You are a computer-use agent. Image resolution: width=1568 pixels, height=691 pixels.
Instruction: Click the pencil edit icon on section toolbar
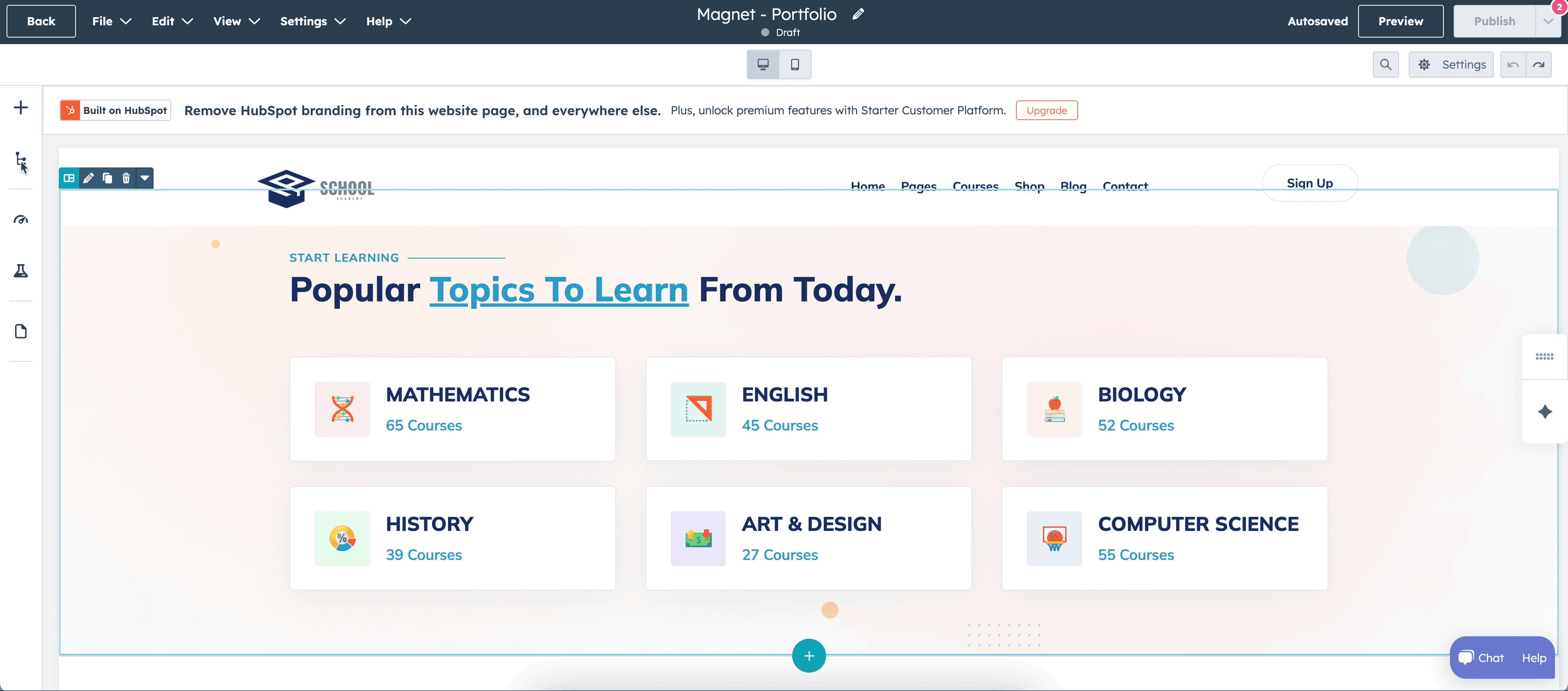tap(88, 178)
